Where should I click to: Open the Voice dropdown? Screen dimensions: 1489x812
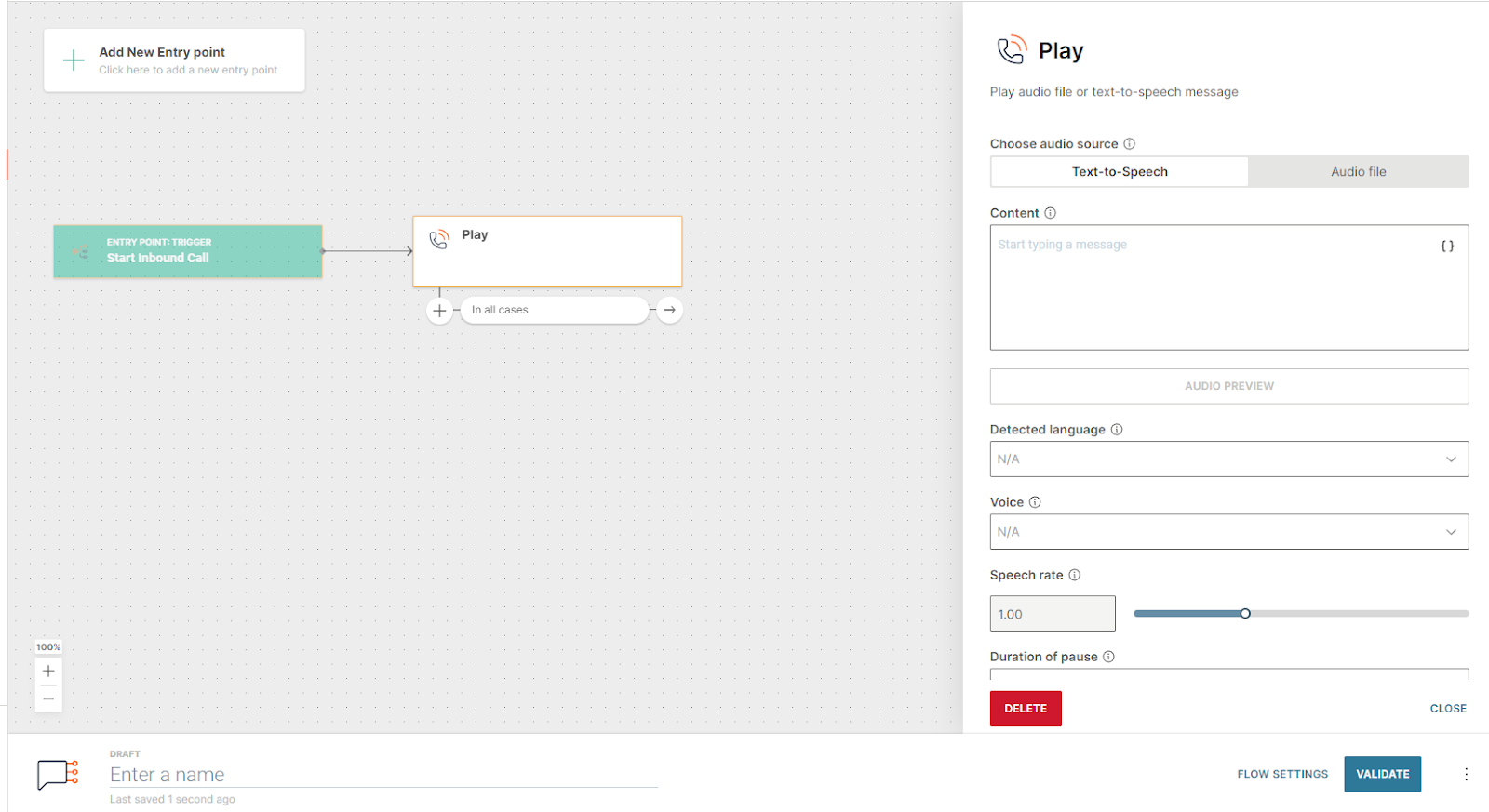[1229, 532]
